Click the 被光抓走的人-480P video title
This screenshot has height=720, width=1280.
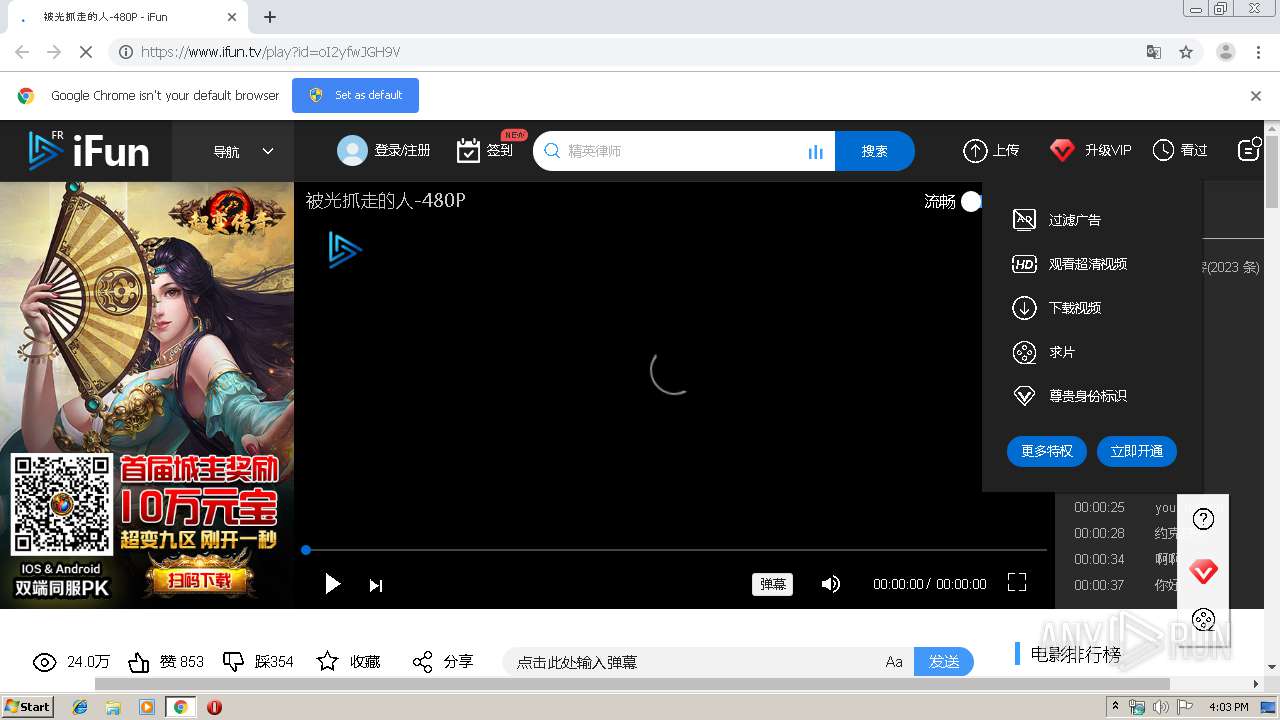click(386, 200)
